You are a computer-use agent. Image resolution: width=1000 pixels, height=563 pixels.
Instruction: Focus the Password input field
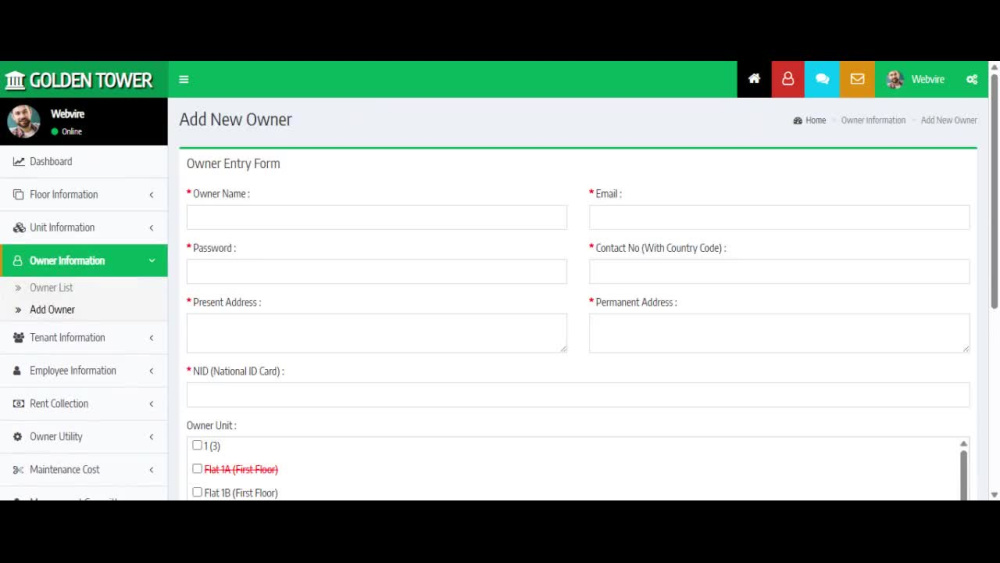tap(376, 272)
